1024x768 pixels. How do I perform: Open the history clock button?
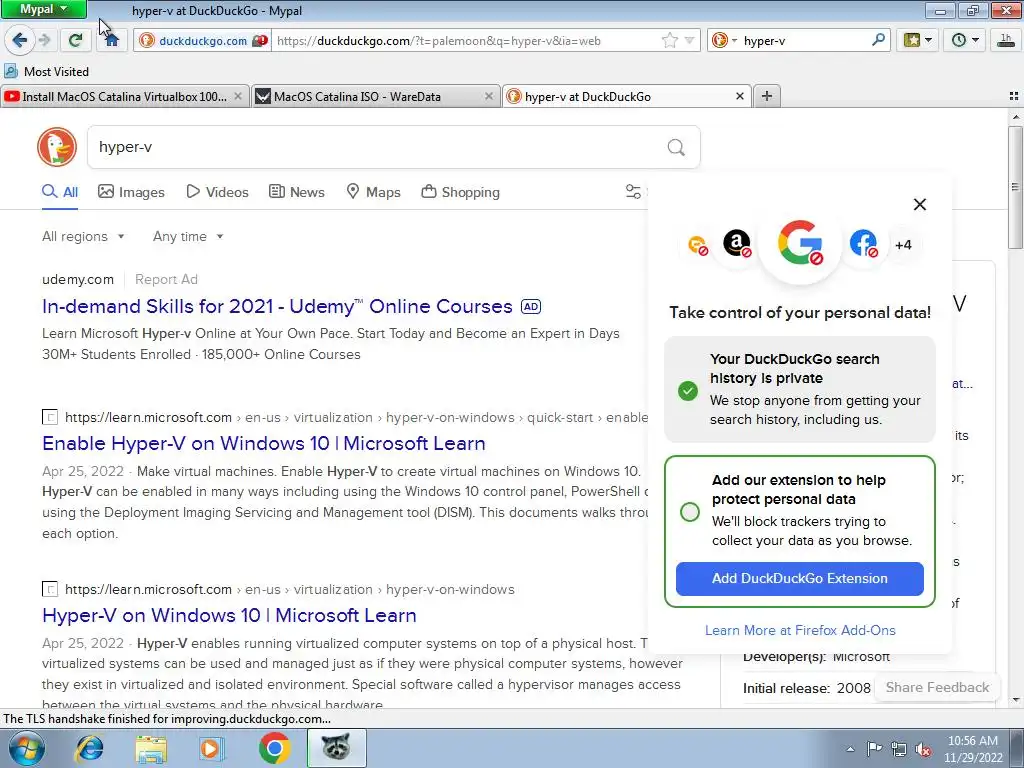[x=964, y=40]
